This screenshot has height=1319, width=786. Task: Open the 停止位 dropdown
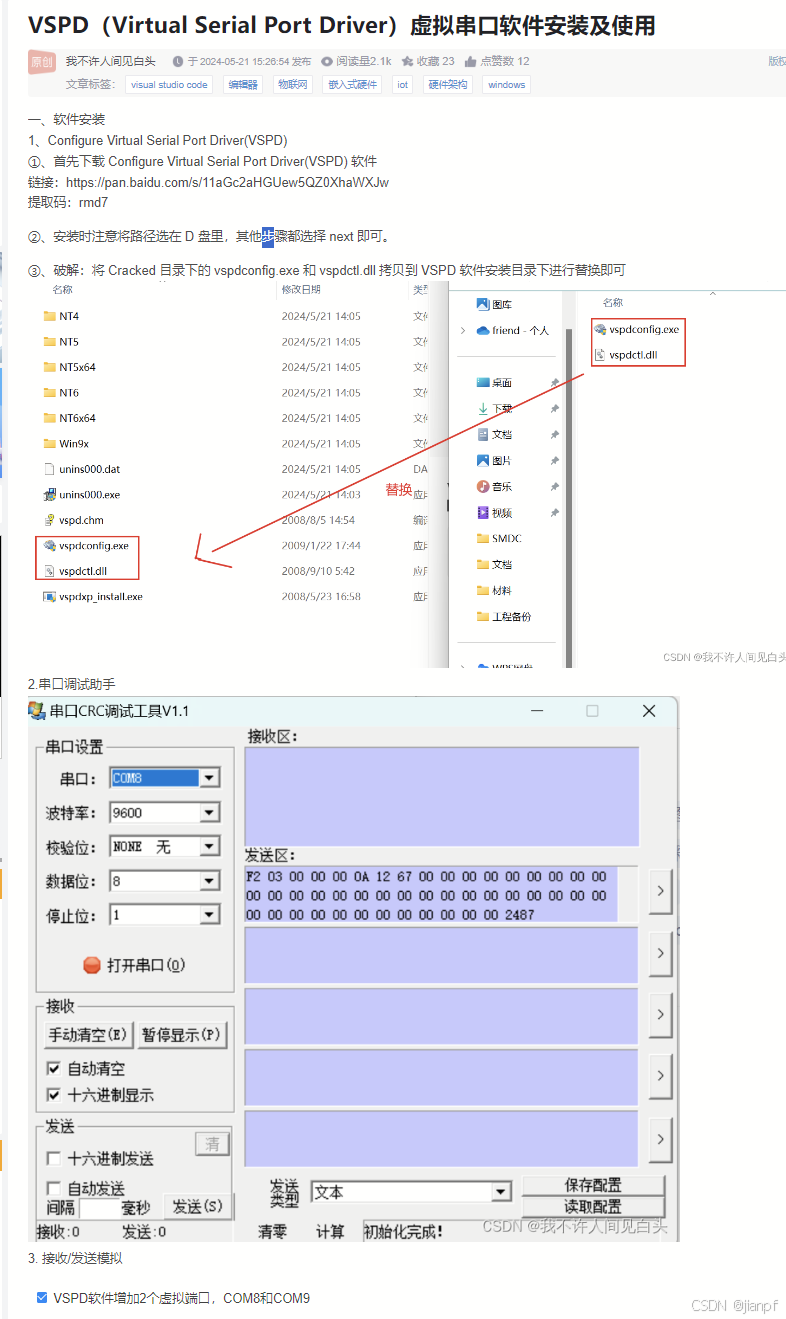[x=209, y=914]
